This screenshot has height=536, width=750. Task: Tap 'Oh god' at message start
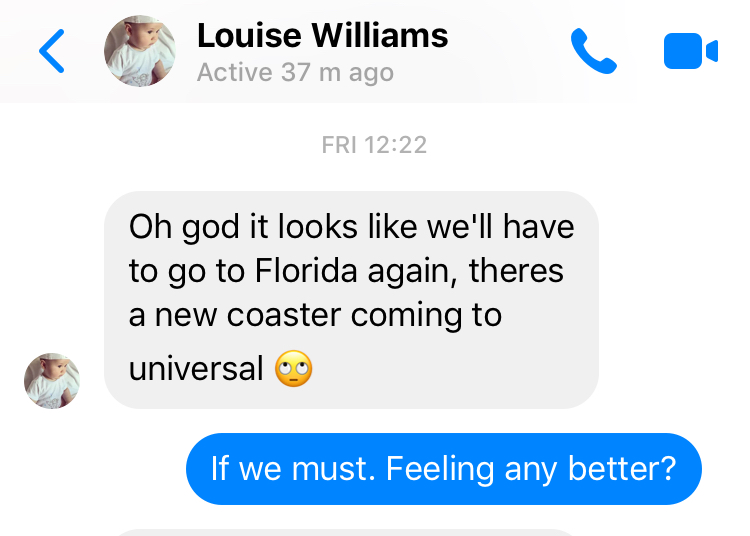(x=184, y=228)
